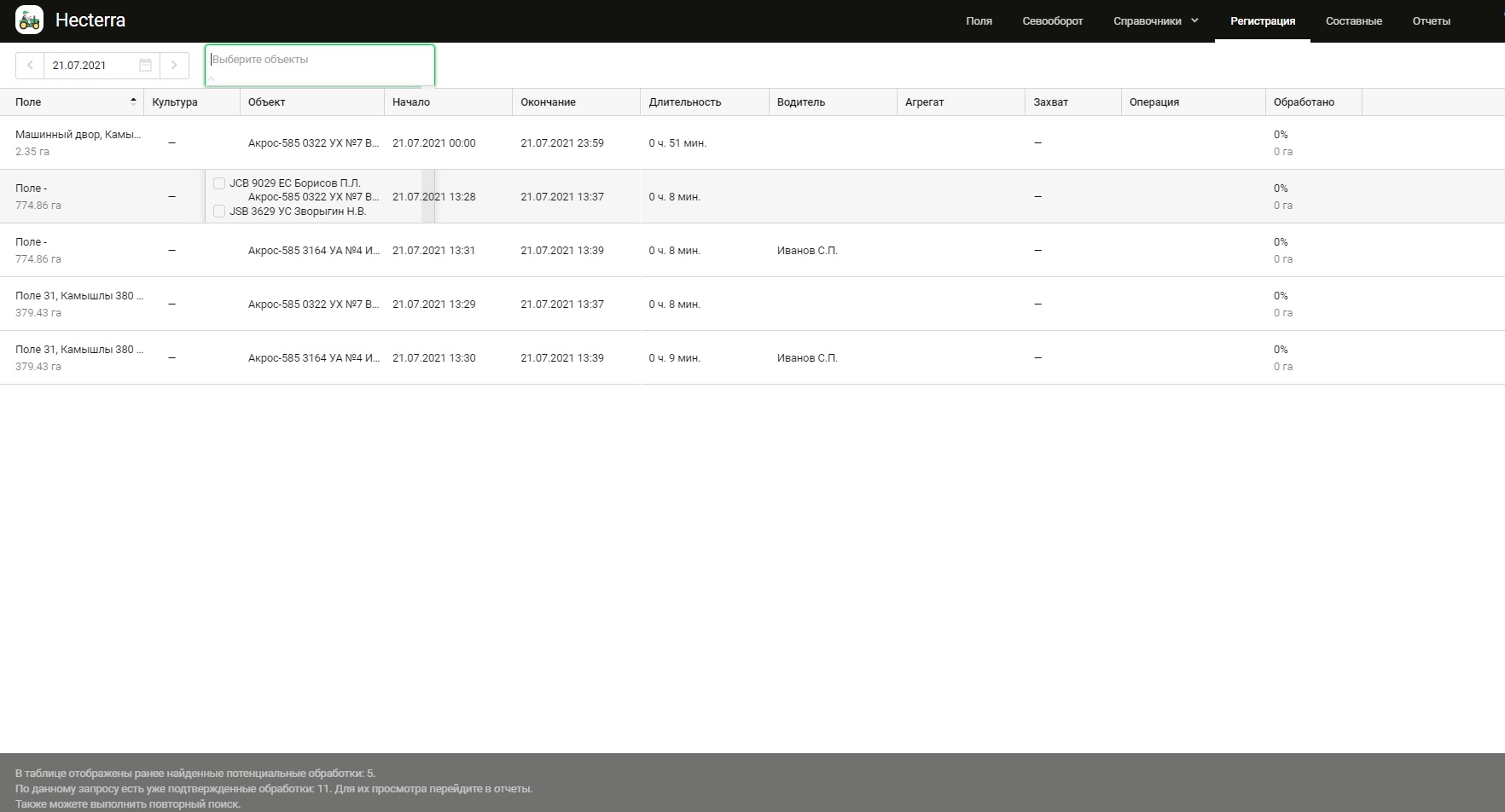The height and width of the screenshot is (812, 1505).
Task: Click the sort arrow in the Поле column header
Action: (x=133, y=101)
